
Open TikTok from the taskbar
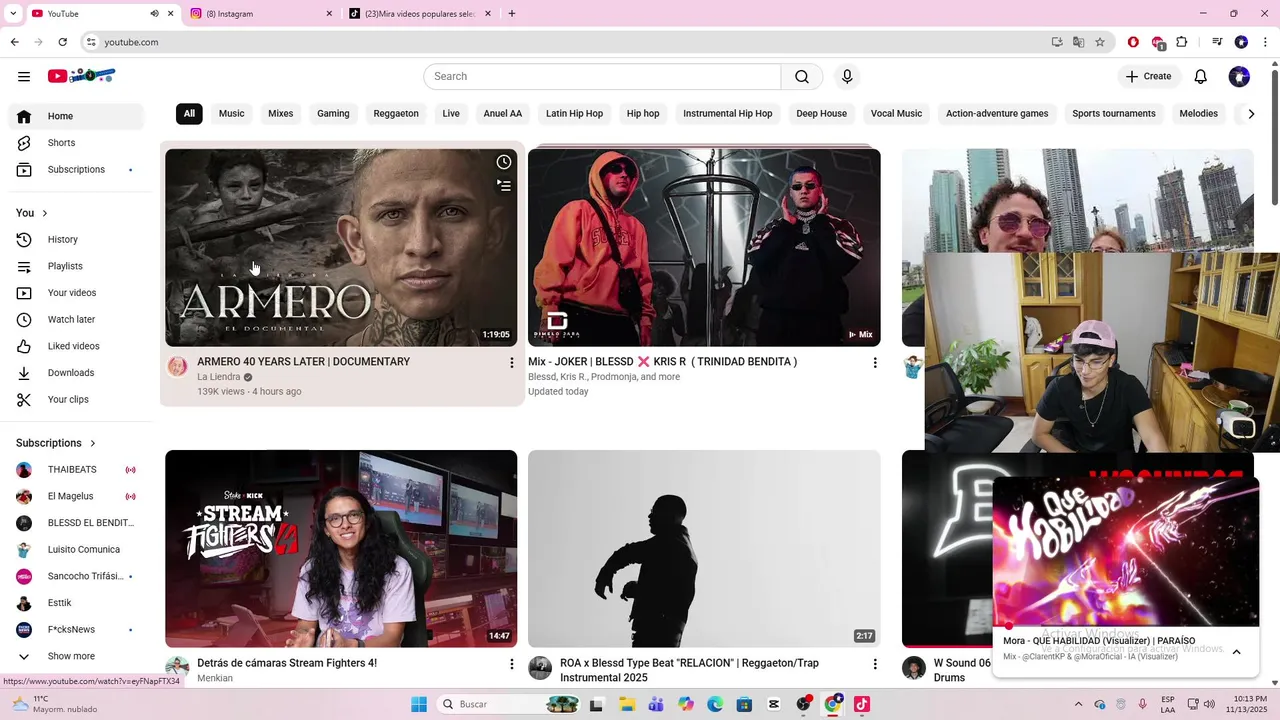(862, 704)
